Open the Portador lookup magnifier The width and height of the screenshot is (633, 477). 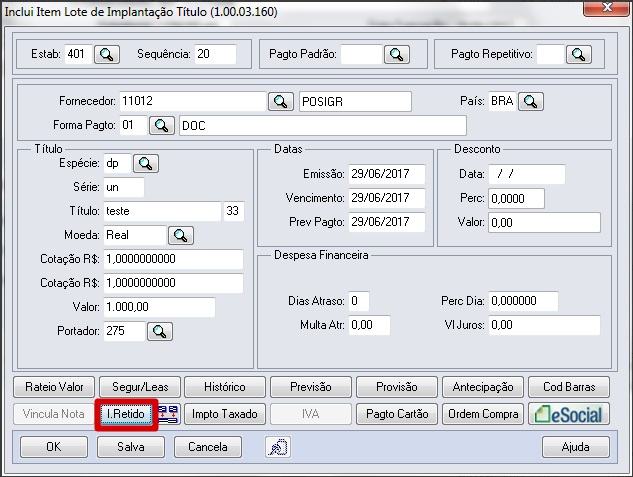[x=160, y=331]
